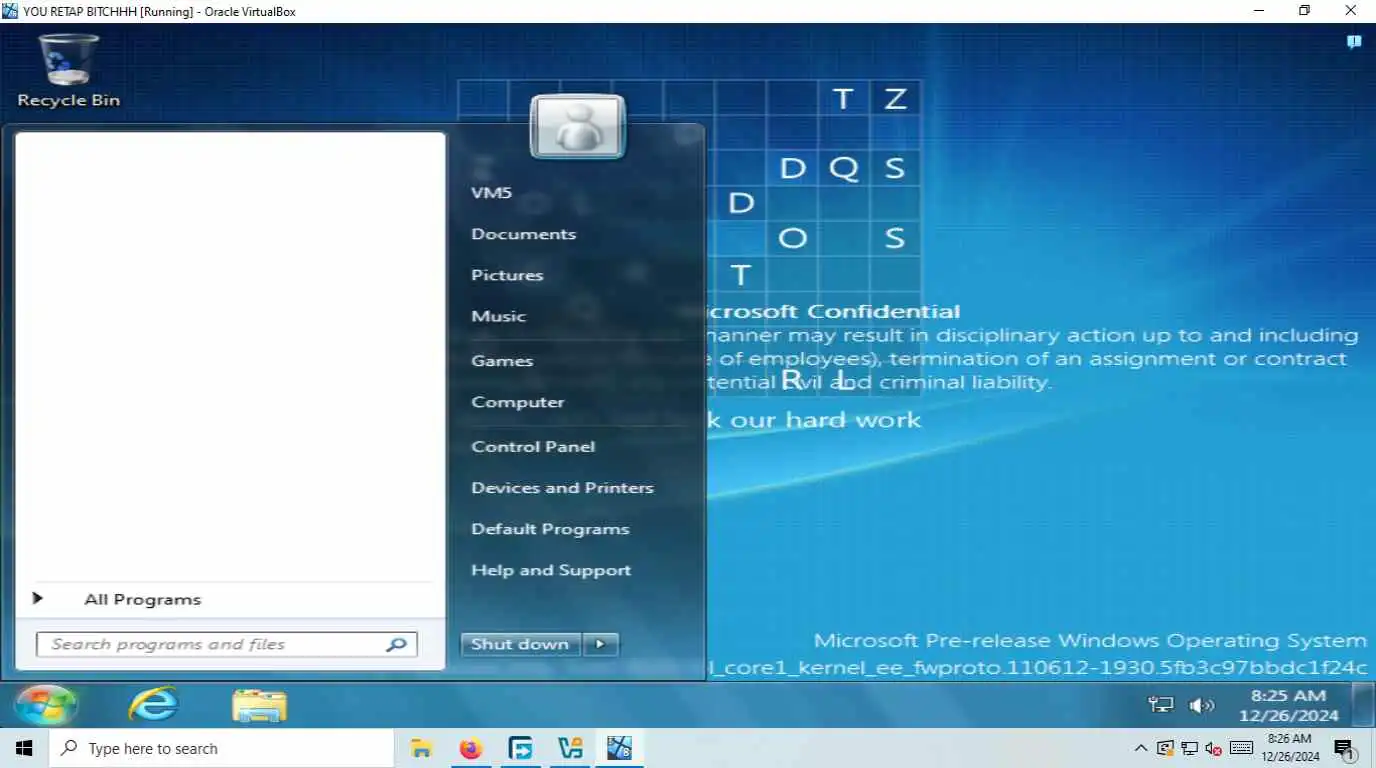Select running VM icon on host taskbar
The width and height of the screenshot is (1376, 768).
tap(619, 748)
